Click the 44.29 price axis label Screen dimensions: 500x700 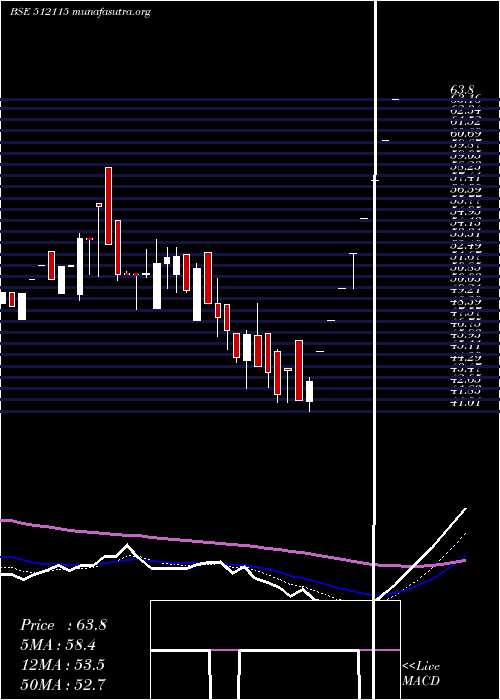(x=465, y=358)
